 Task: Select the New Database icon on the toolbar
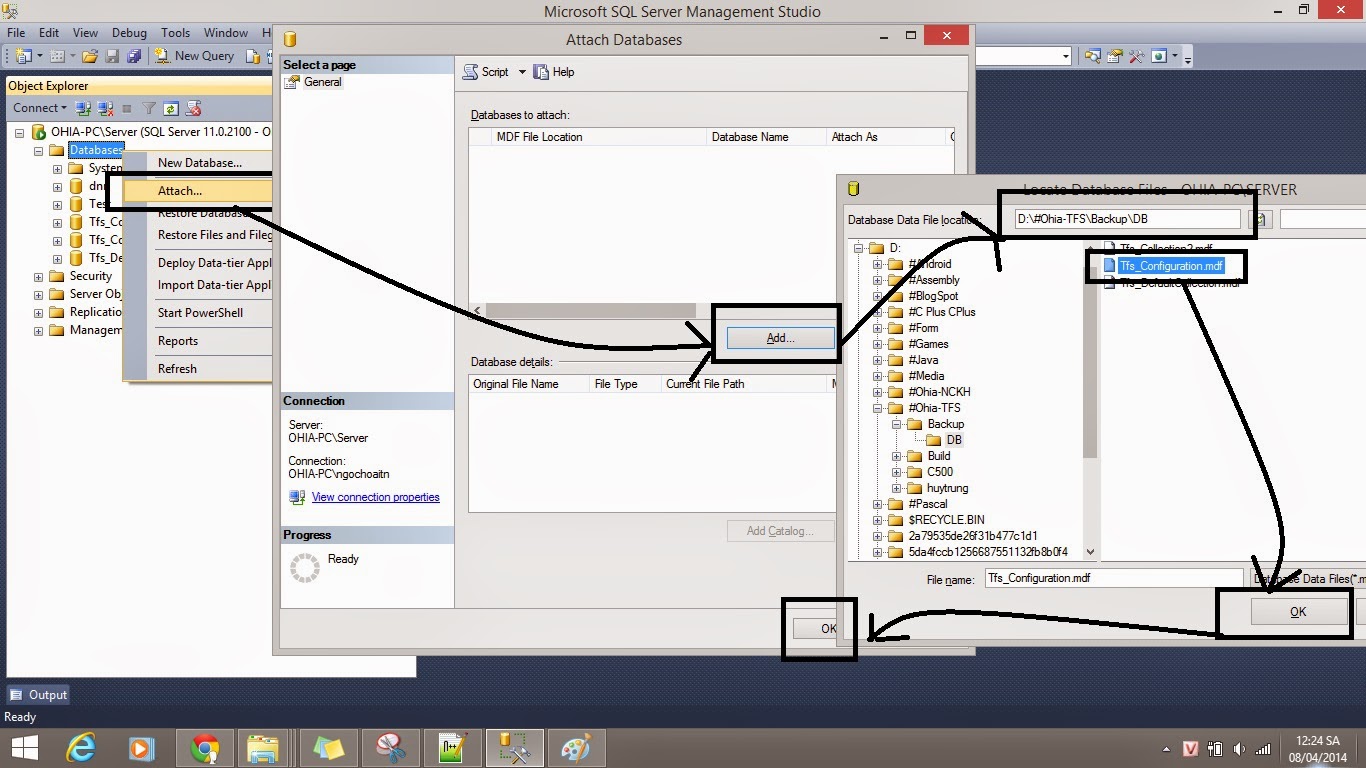click(x=24, y=56)
